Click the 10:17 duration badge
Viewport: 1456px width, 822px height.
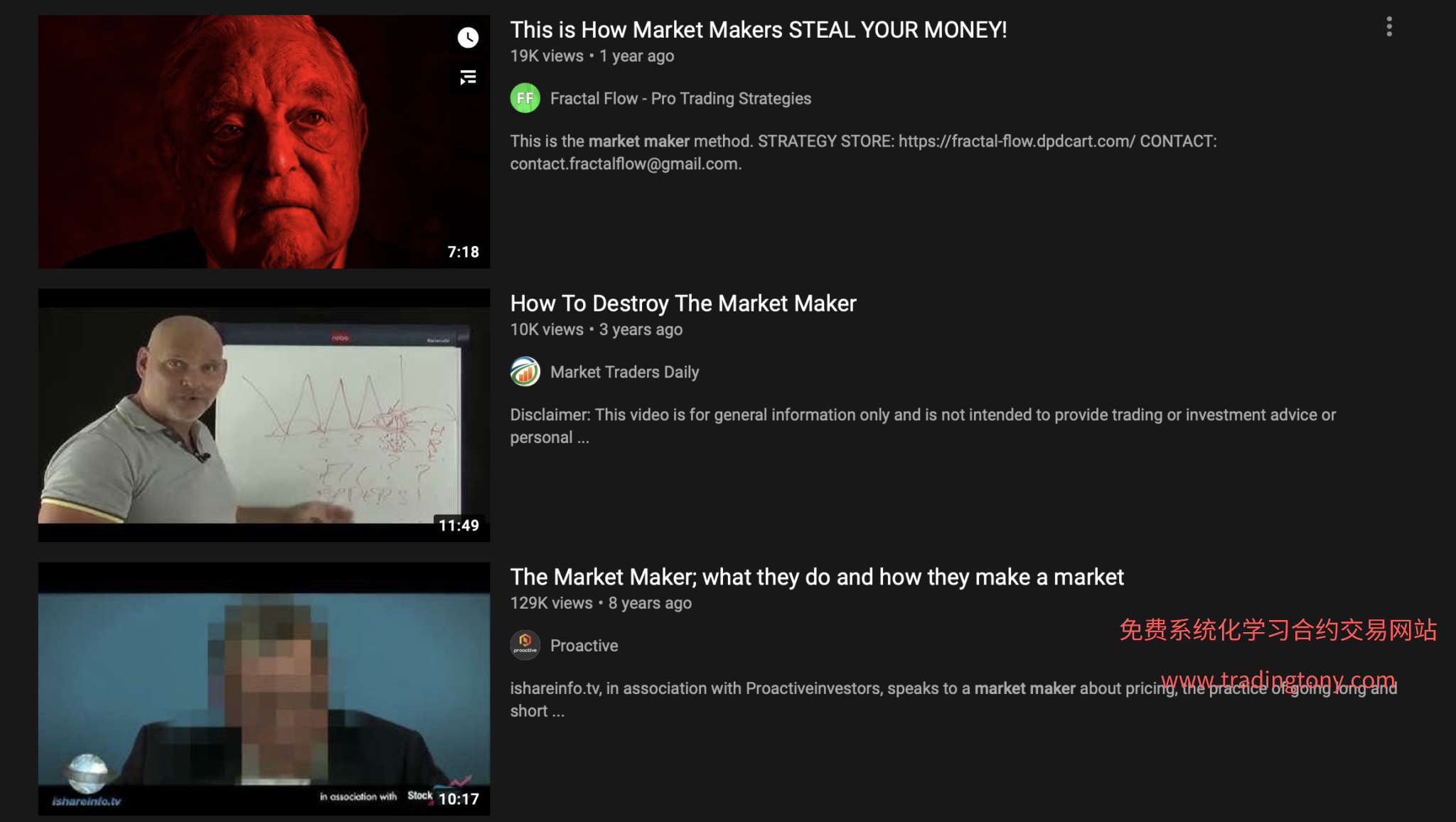tap(459, 799)
